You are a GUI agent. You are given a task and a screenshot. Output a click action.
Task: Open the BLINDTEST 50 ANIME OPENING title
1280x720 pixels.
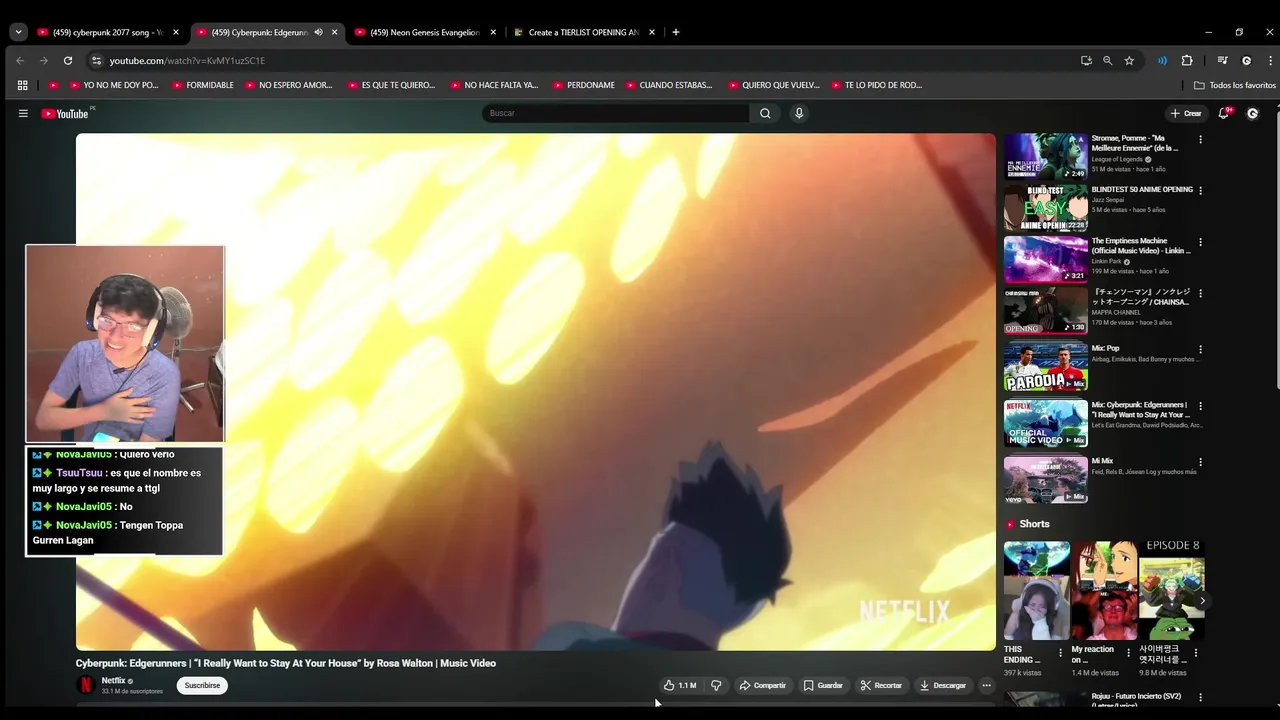pyautogui.click(x=1142, y=189)
